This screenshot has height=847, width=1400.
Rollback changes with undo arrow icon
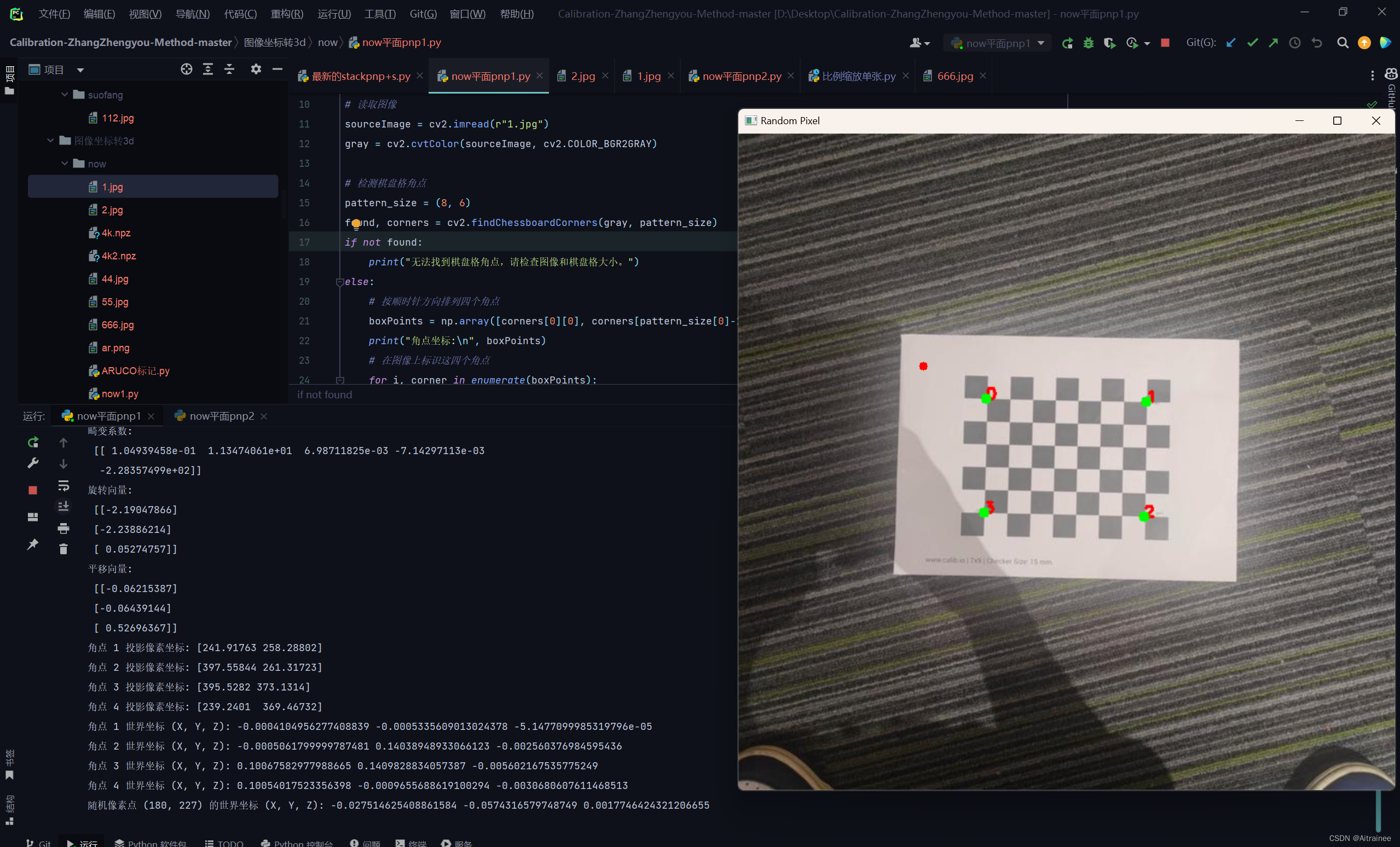pyautogui.click(x=1317, y=43)
